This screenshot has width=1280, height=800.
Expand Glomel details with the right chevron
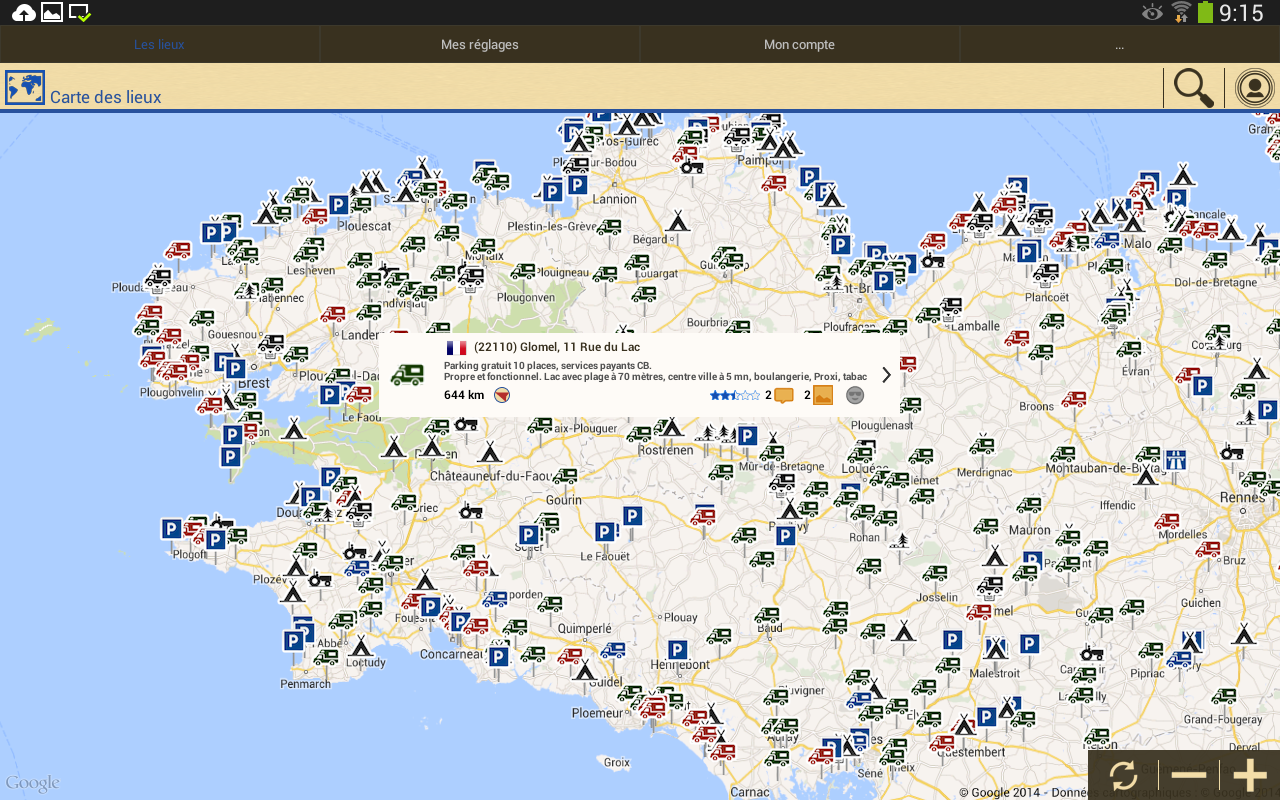[886, 375]
